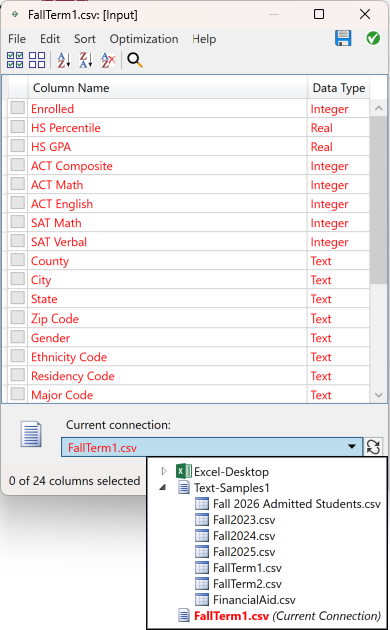Sort columns descending Z to A
The width and height of the screenshot is (390, 630).
point(86,60)
